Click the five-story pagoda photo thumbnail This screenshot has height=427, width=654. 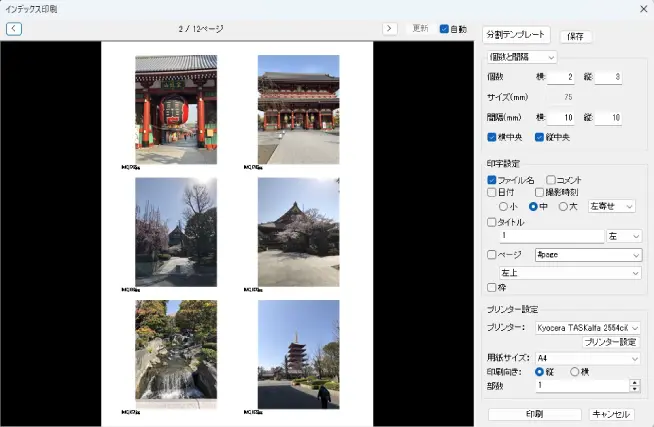299,354
